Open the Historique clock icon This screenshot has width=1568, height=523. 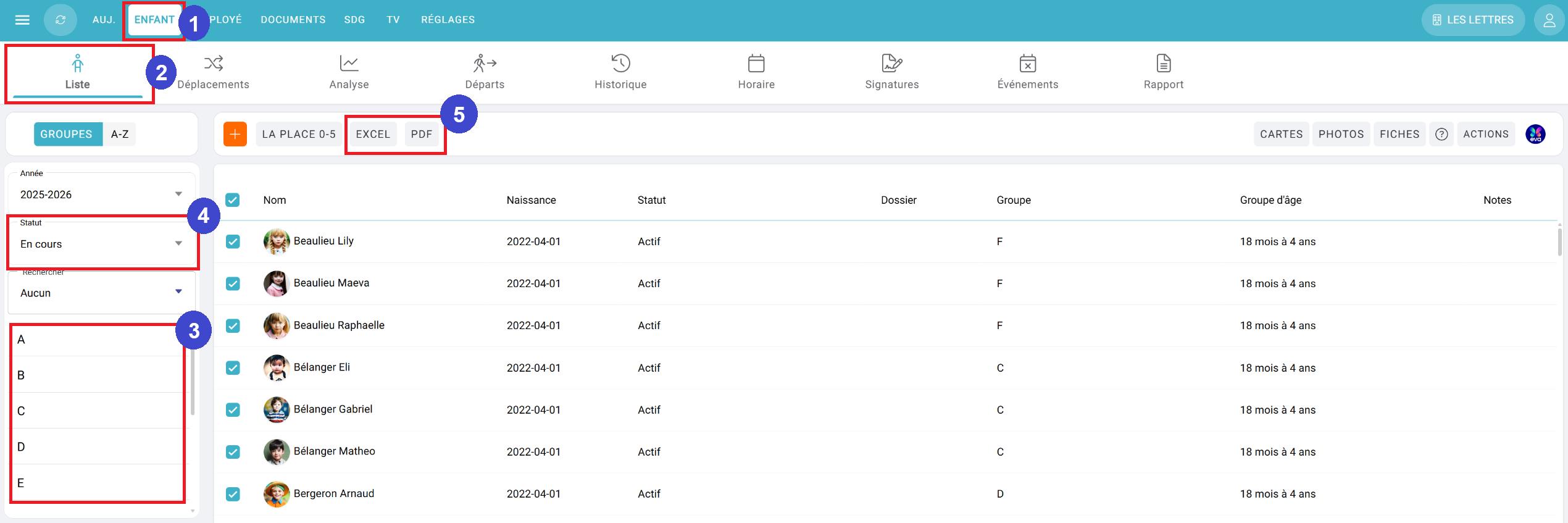coord(620,63)
